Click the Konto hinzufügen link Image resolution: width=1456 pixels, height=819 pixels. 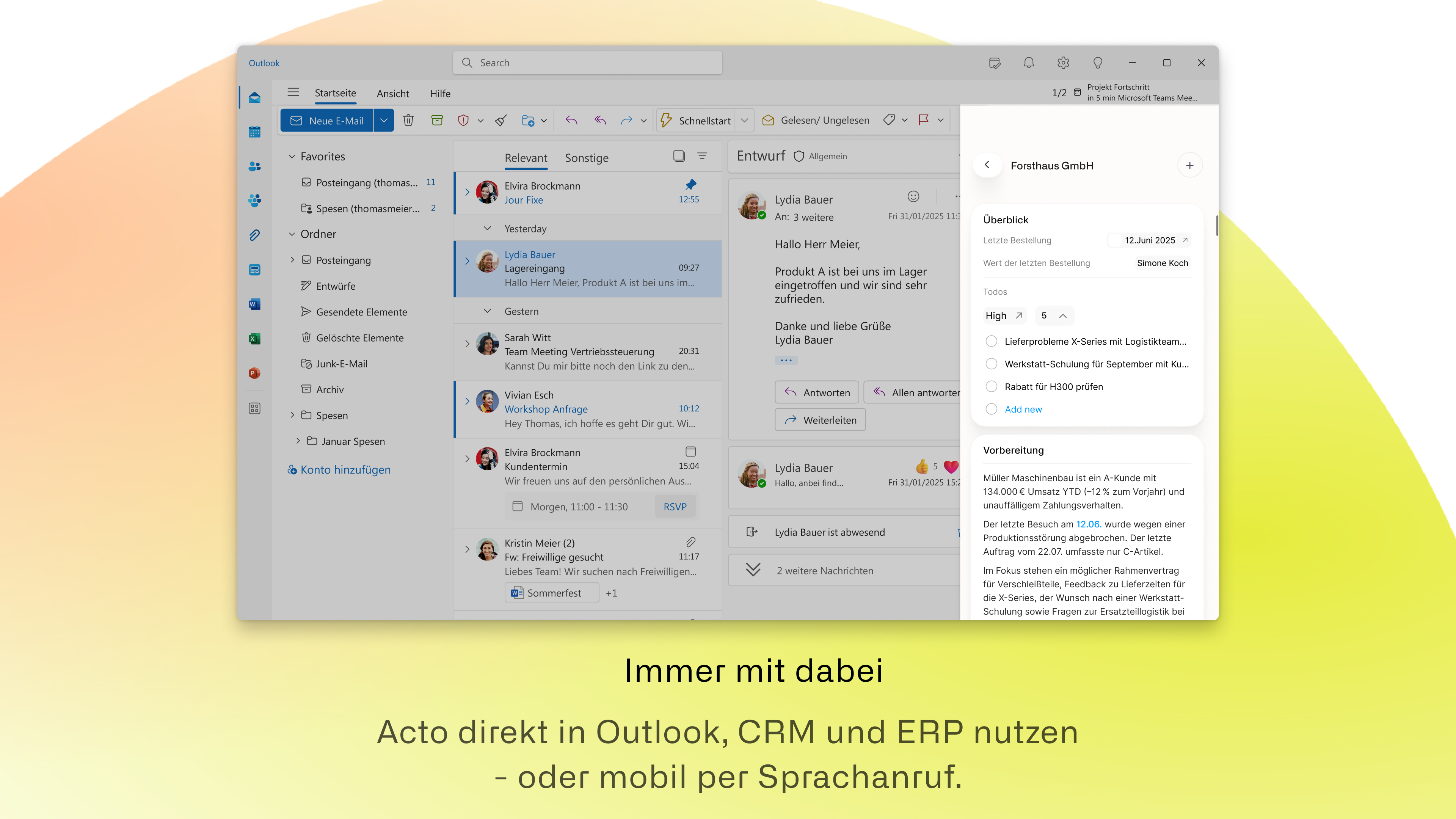tap(345, 470)
